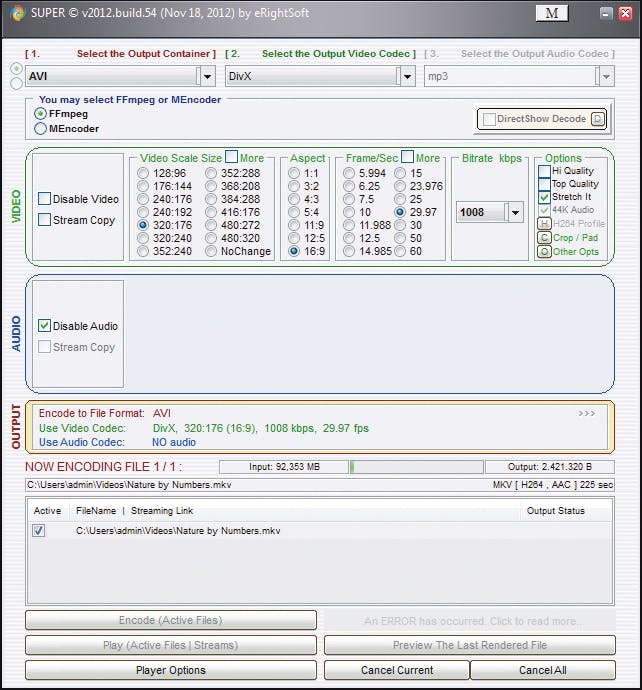This screenshot has height=690, width=642.
Task: Set frame rate to 23.976
Action: [400, 186]
